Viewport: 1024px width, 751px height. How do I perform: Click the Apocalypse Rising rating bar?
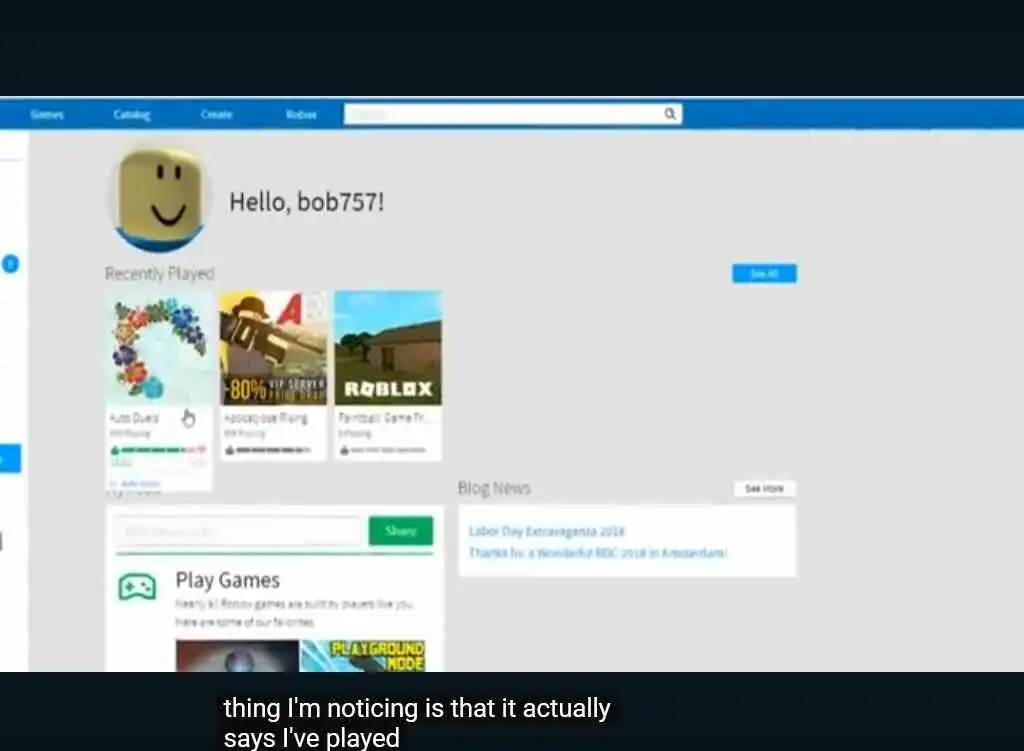point(273,449)
